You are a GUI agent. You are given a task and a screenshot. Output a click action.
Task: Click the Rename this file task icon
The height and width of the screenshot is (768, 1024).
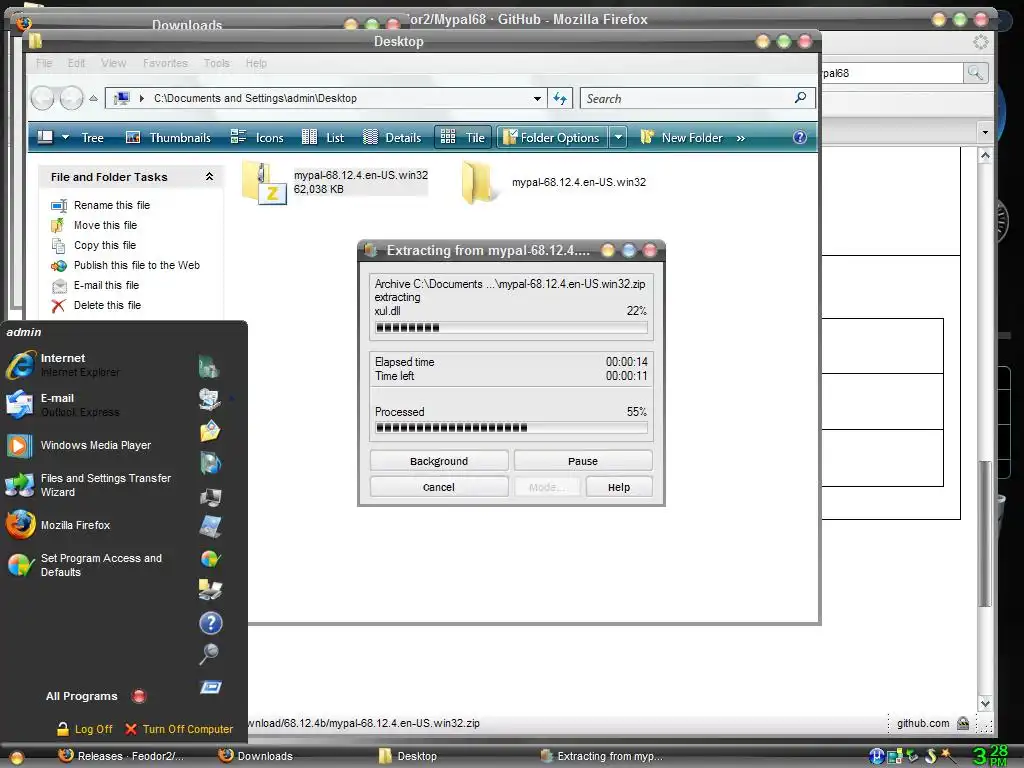[x=59, y=206]
